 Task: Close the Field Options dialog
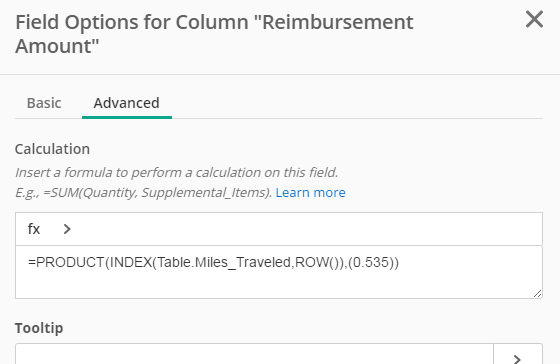click(534, 19)
